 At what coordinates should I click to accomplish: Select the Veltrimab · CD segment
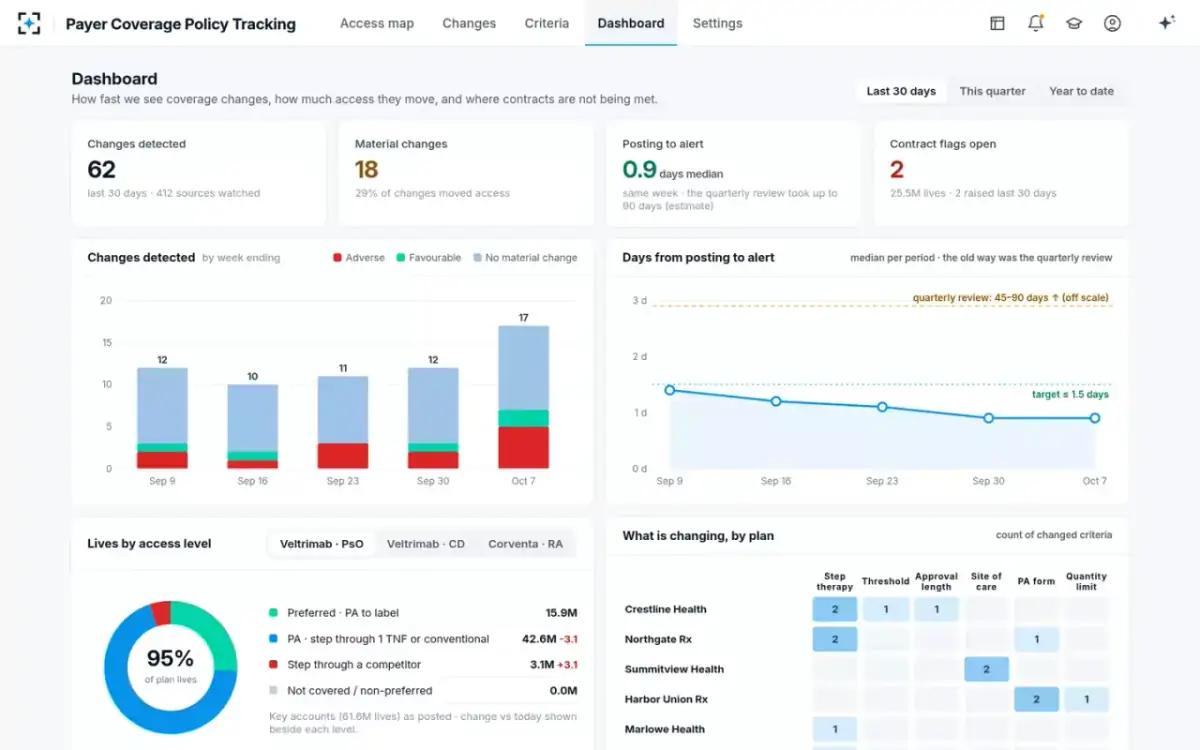tap(426, 544)
